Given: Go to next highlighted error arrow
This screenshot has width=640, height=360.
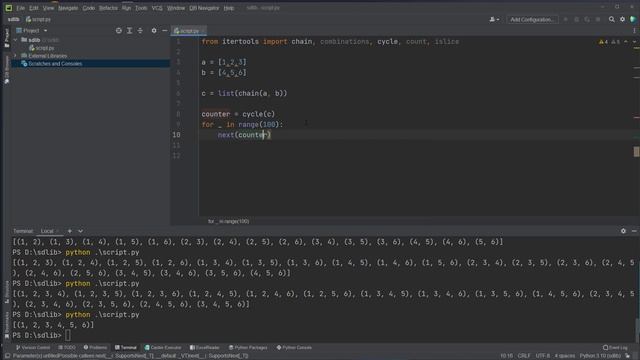Looking at the screenshot, I should (x=634, y=42).
